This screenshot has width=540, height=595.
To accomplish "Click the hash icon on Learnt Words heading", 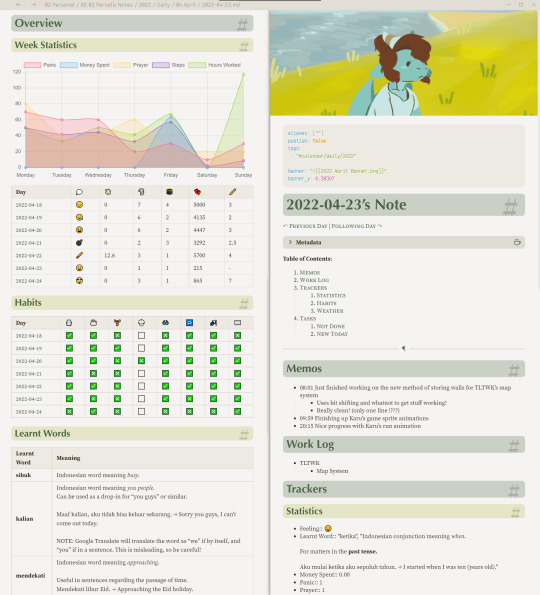I will [244, 434].
